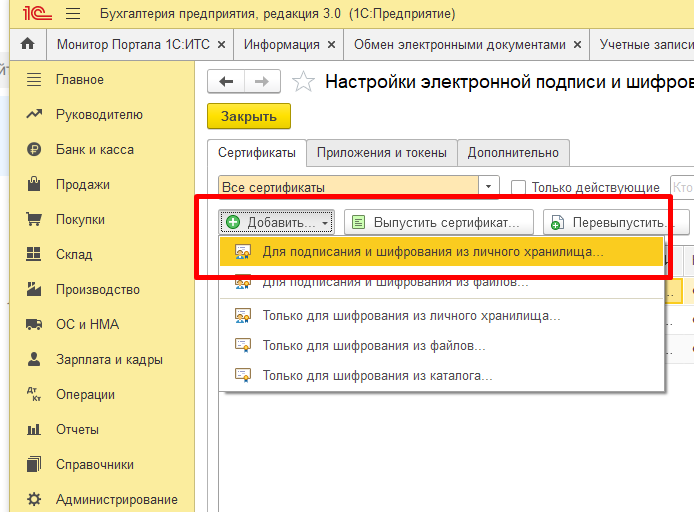Click the Добавить dropdown button
Viewport: 694px width, 512px height.
point(277,222)
